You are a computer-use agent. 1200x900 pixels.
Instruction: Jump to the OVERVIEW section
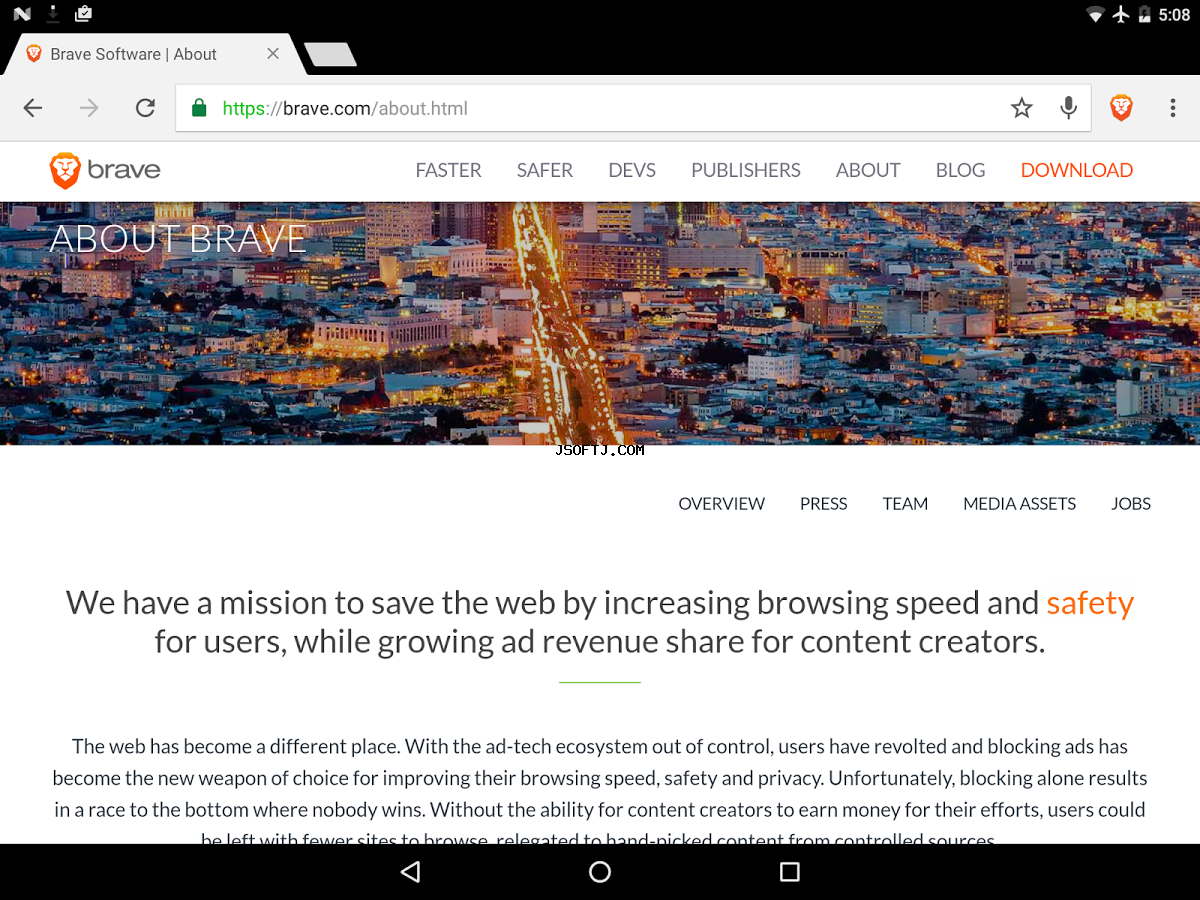click(x=722, y=504)
